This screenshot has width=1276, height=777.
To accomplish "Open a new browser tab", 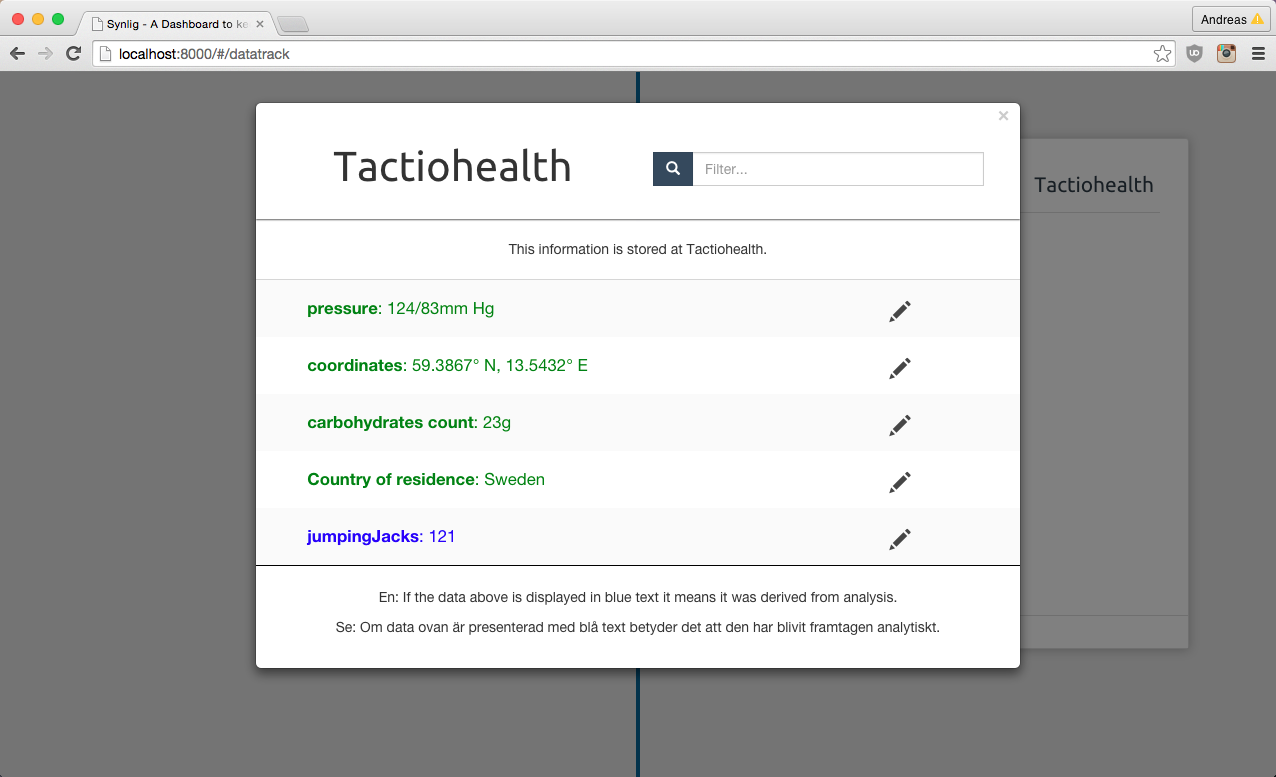I will (293, 24).
